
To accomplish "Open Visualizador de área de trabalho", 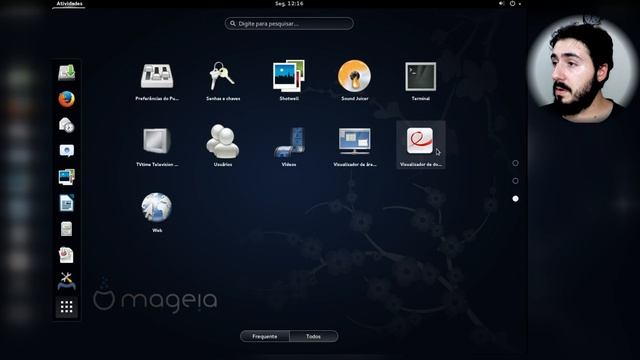I will coord(354,147).
